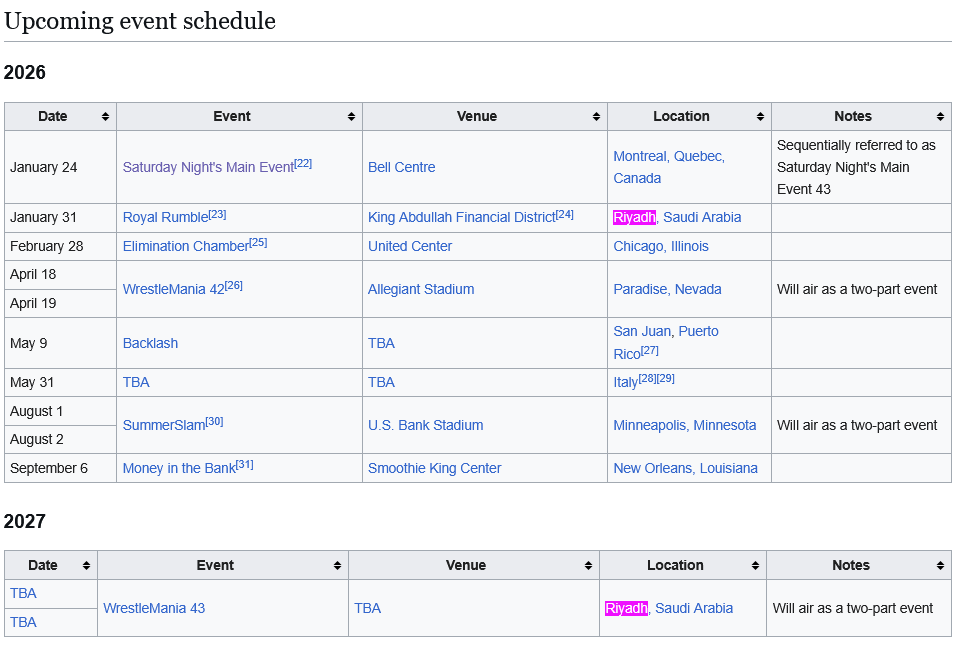Open the Royal Rumble link
Image resolution: width=971 pixels, height=652 pixels.
pos(165,217)
